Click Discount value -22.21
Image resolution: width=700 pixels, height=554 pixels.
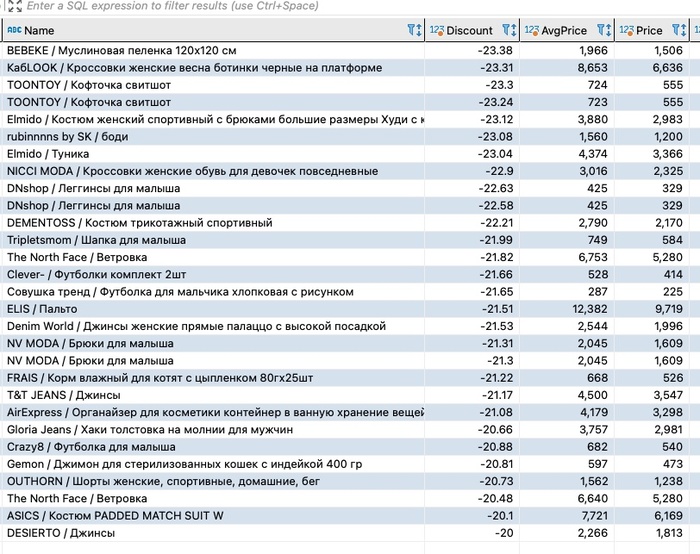(x=496, y=223)
